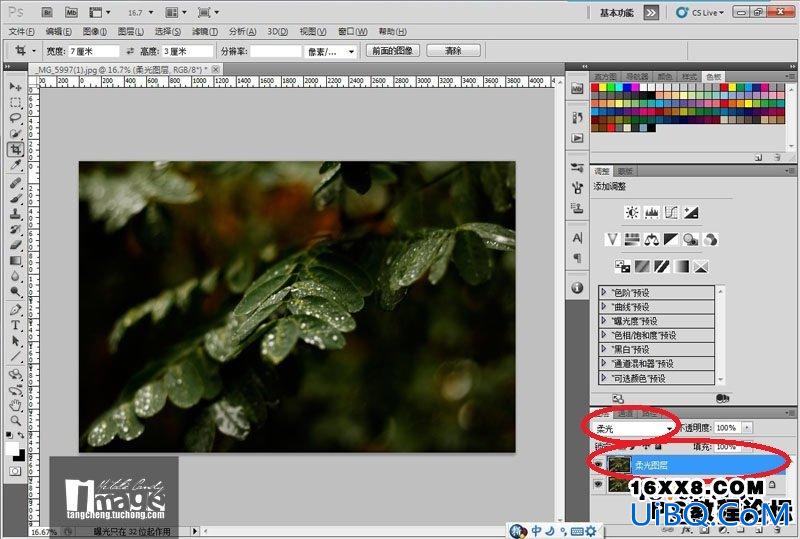Viewport: 800px width, 539px height.
Task: Select the Quick Selection tool
Action: pyautogui.click(x=15, y=134)
